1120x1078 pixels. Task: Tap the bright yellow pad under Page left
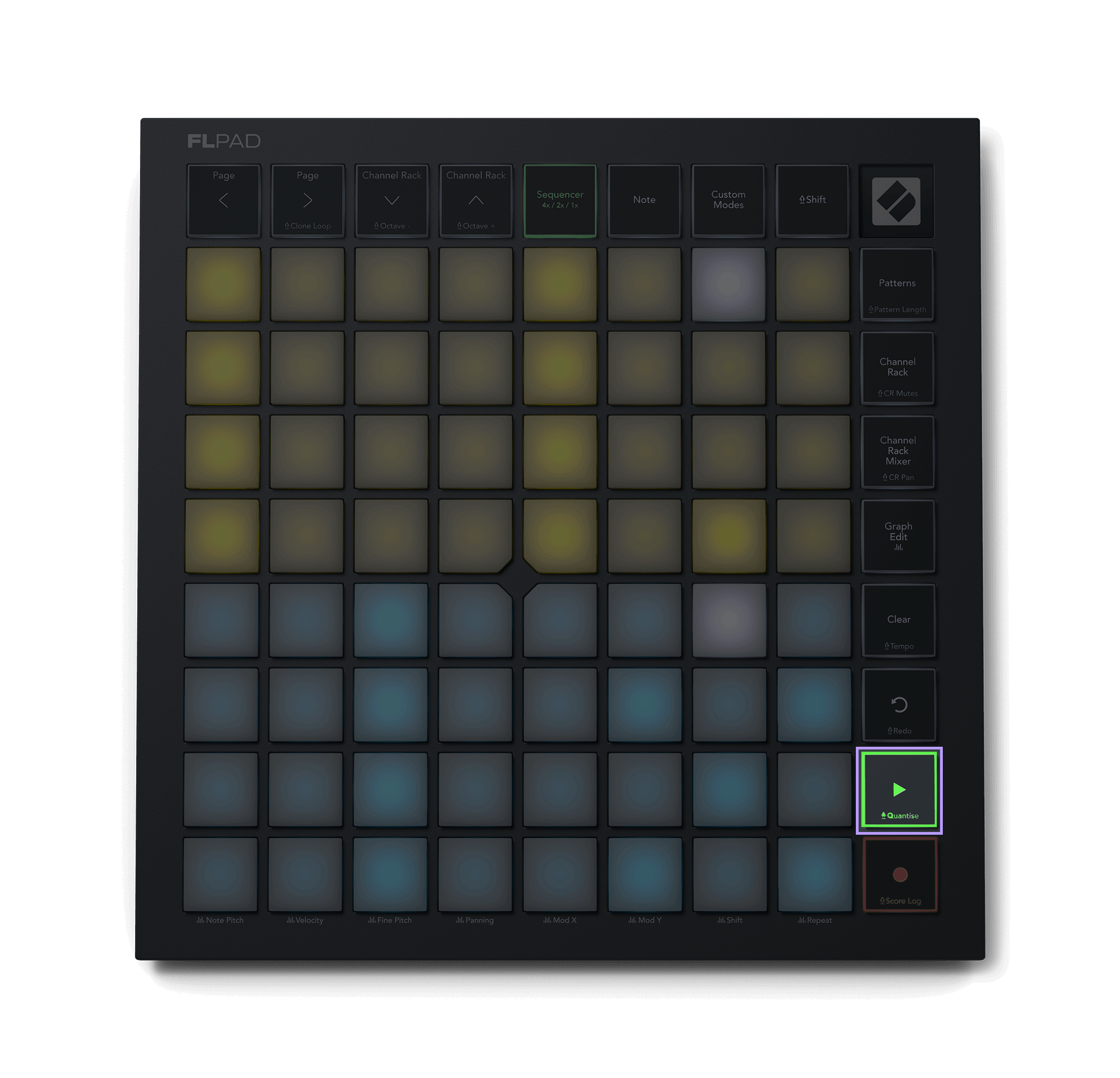click(x=224, y=284)
